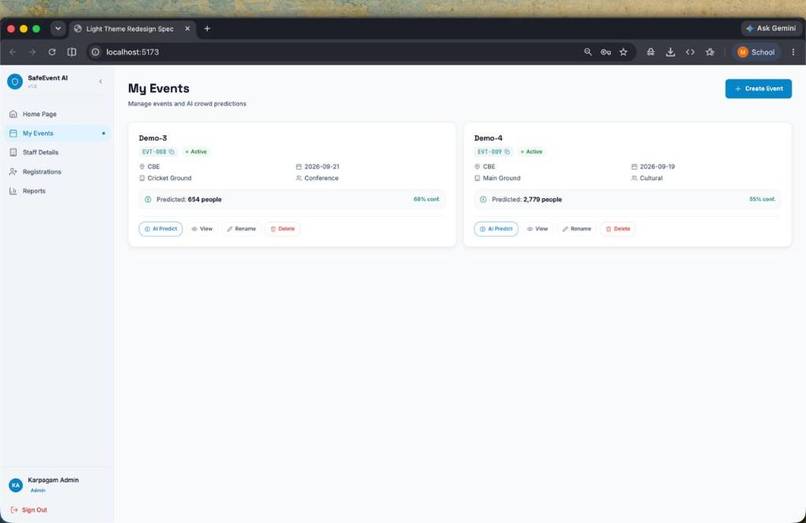Click the 2026-09-19 date on Demo-4
The image size is (806, 523).
pyautogui.click(x=657, y=167)
